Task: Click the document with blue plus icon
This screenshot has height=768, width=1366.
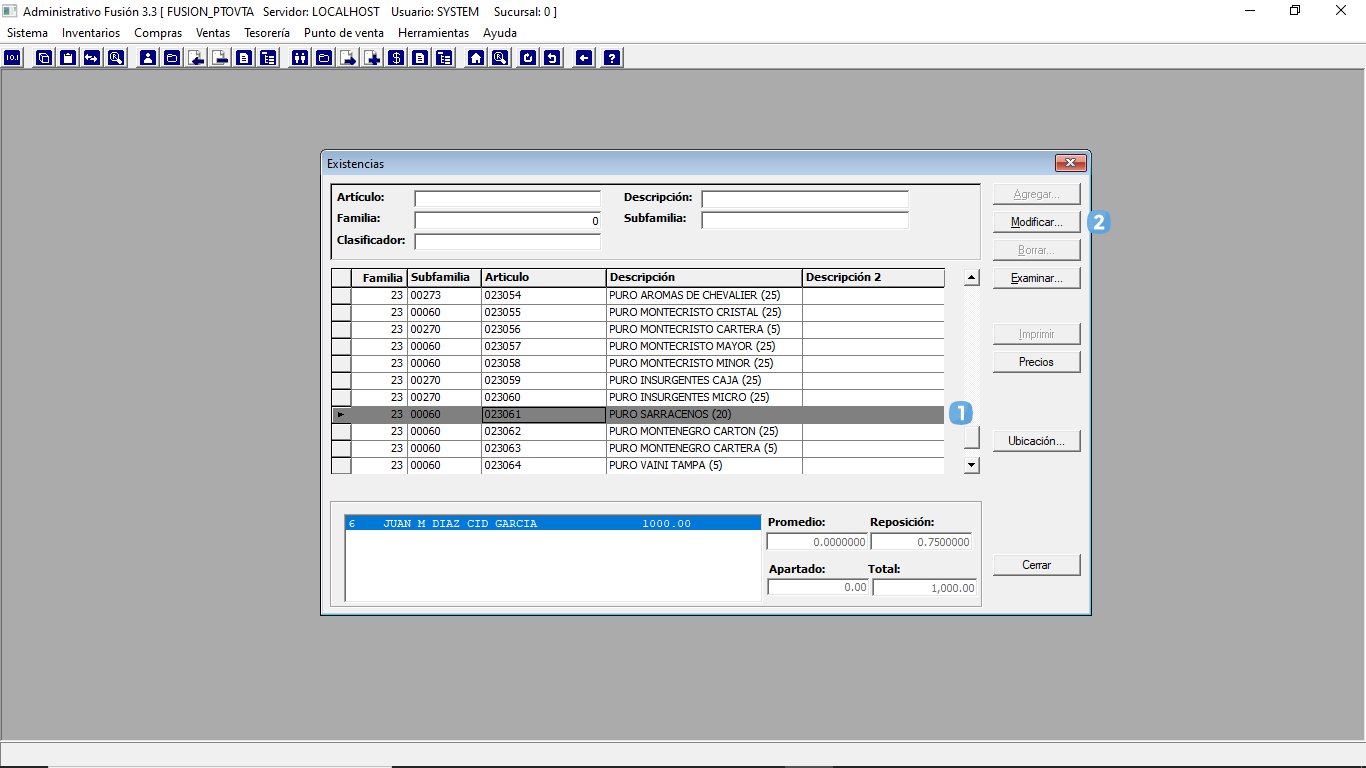Action: coord(372,58)
